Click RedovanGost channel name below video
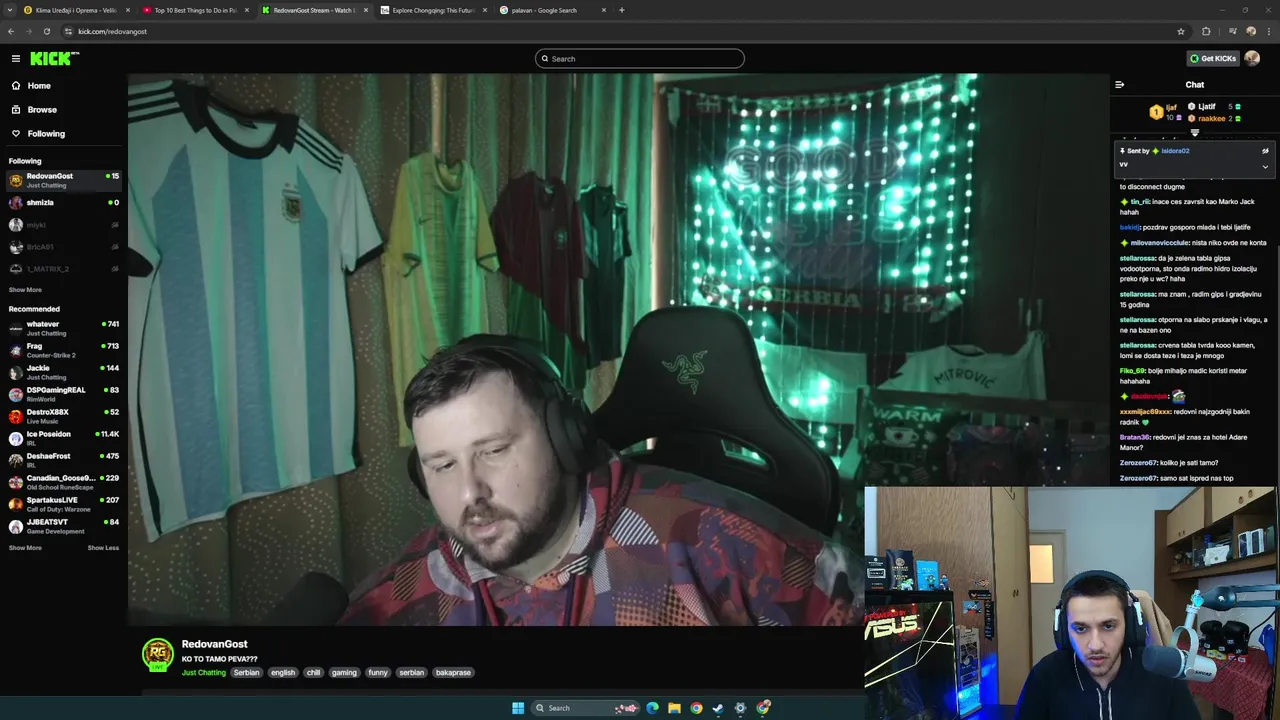 (x=214, y=644)
